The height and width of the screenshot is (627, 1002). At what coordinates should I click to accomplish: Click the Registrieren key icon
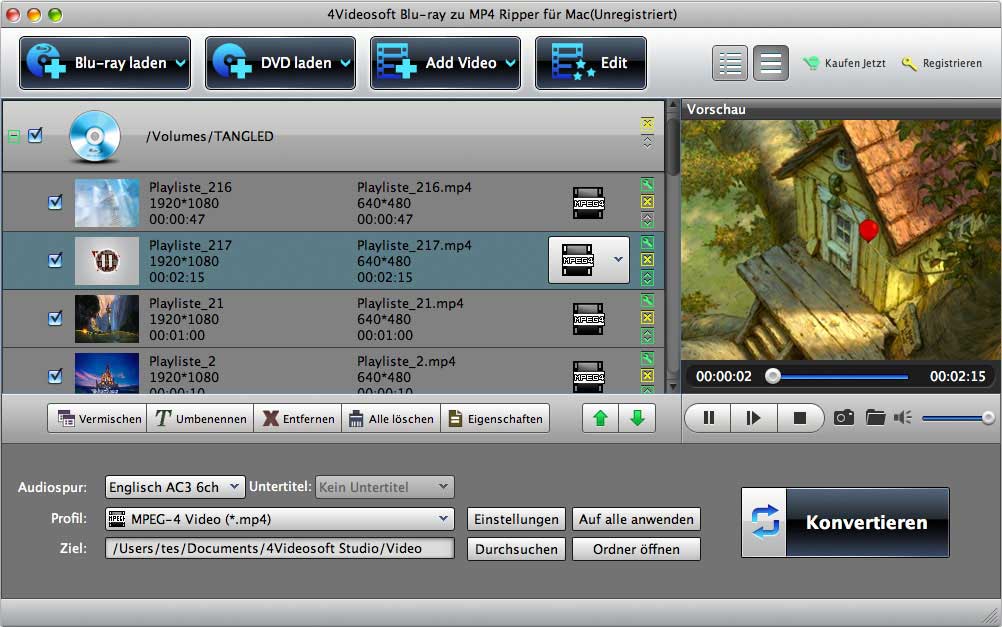click(x=909, y=63)
